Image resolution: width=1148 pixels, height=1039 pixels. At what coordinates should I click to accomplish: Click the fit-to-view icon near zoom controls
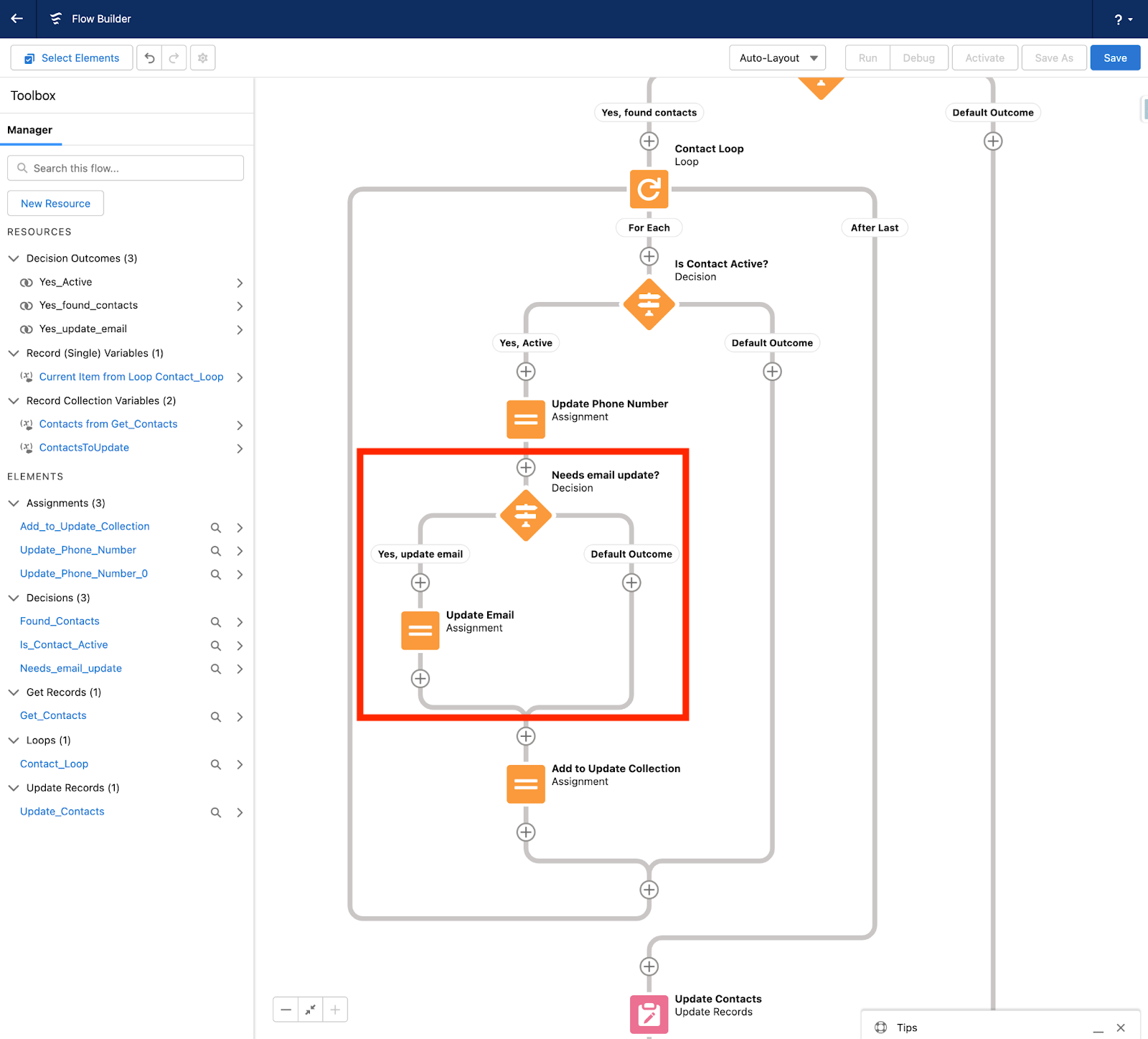pos(310,1009)
